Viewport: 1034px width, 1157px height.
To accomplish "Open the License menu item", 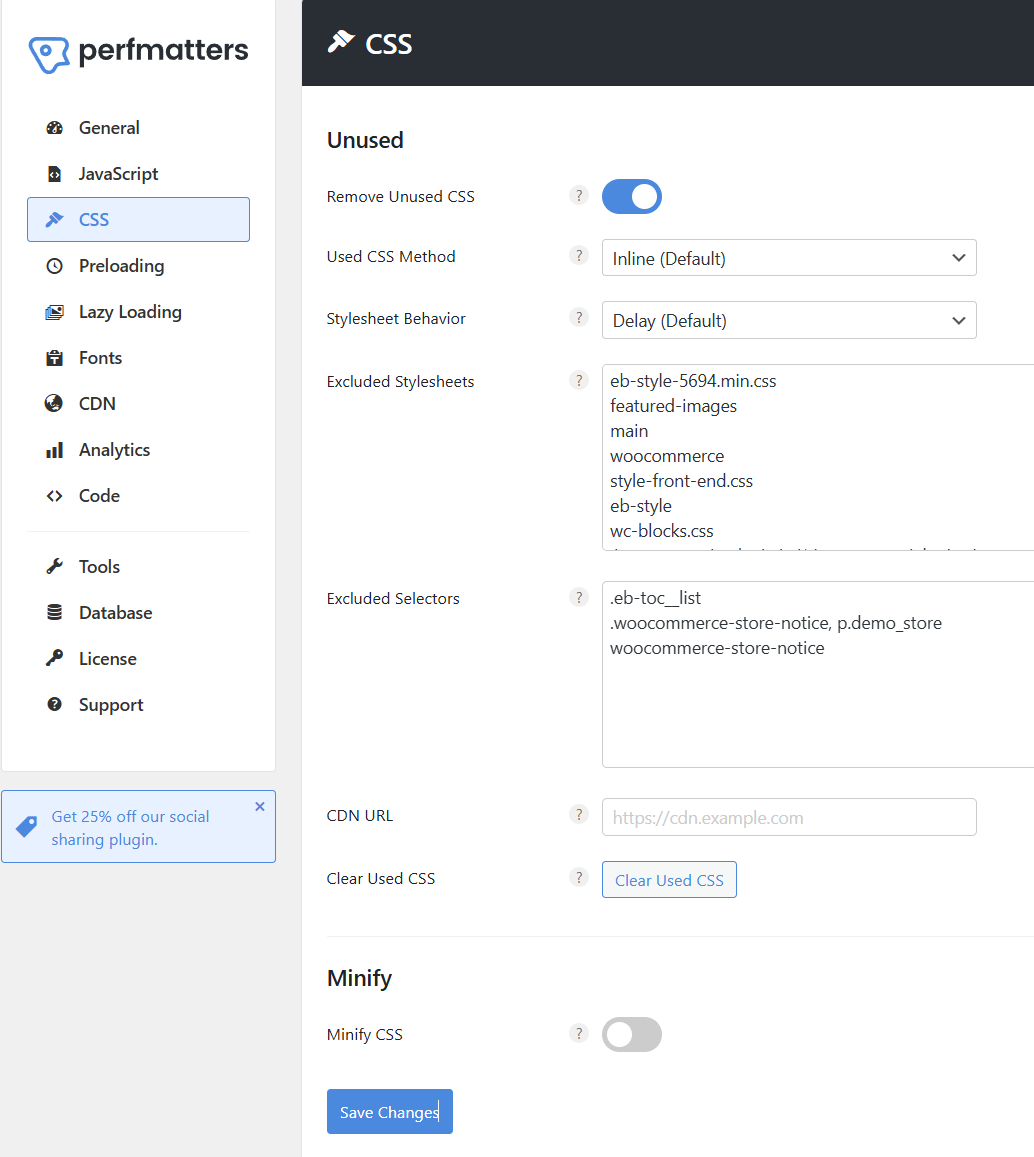I will pyautogui.click(x=108, y=658).
